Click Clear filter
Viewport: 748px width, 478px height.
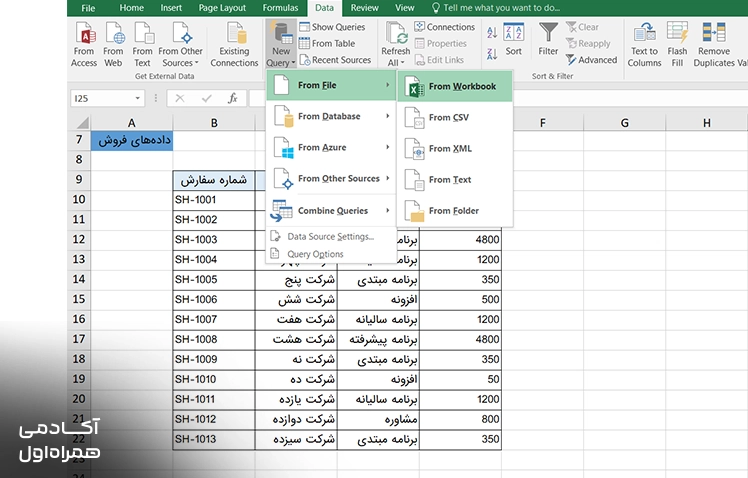point(582,27)
